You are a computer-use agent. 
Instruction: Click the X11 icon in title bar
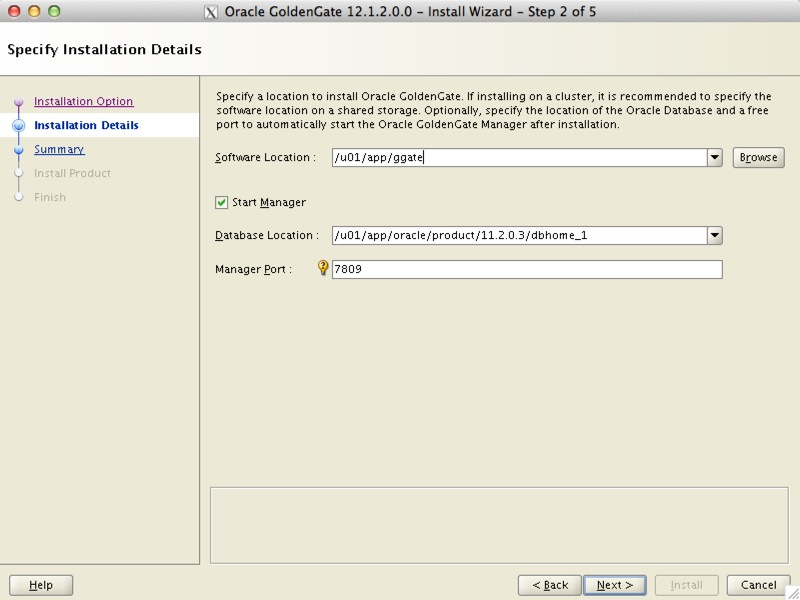[211, 12]
